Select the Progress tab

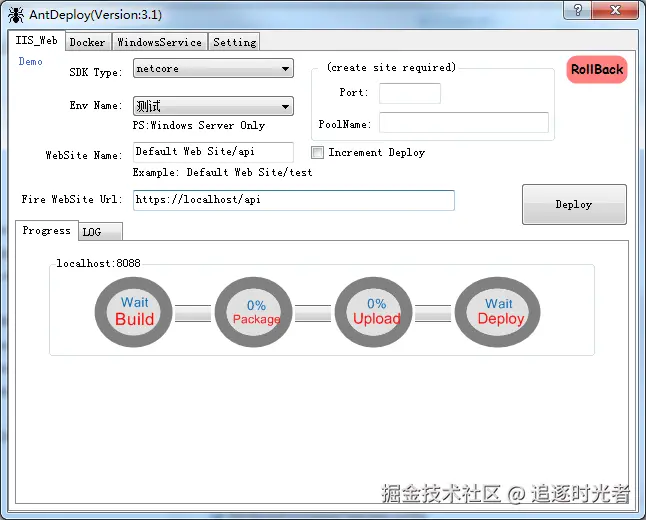(47, 230)
